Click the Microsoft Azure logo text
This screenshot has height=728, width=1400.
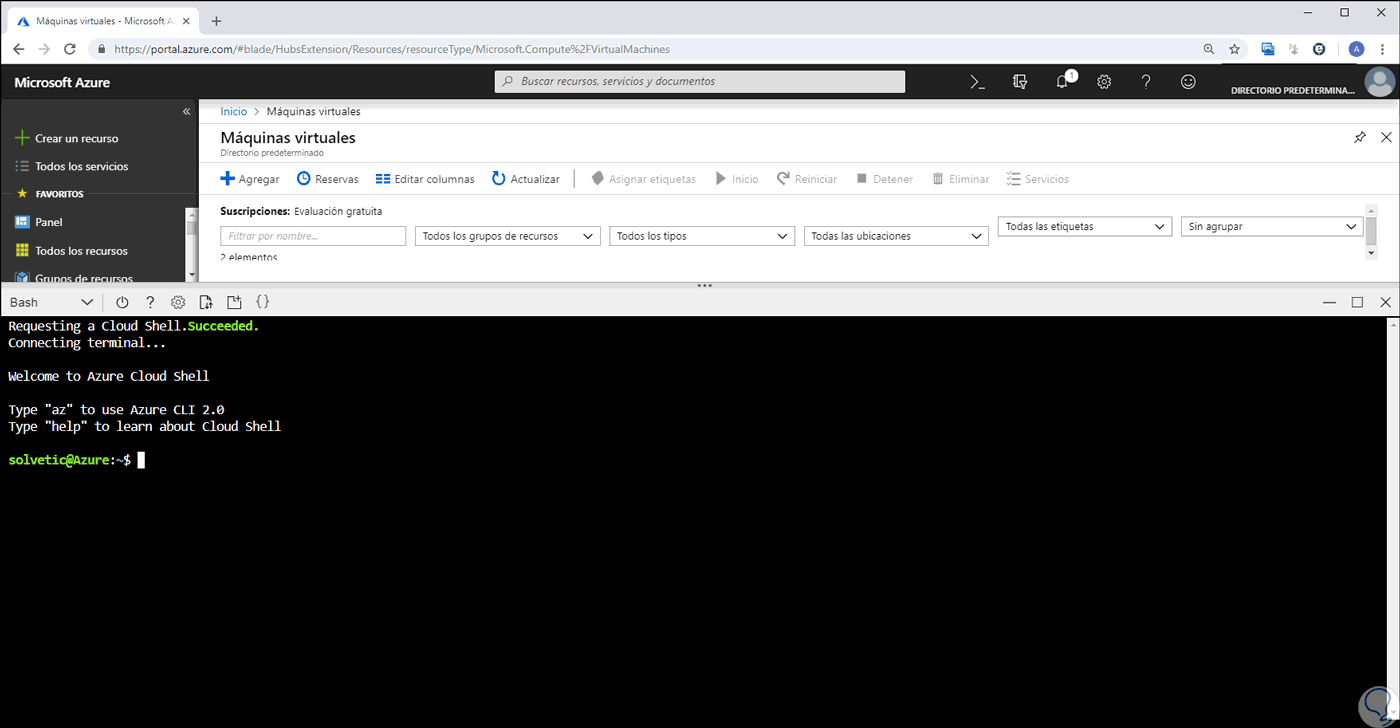pyautogui.click(x=62, y=83)
